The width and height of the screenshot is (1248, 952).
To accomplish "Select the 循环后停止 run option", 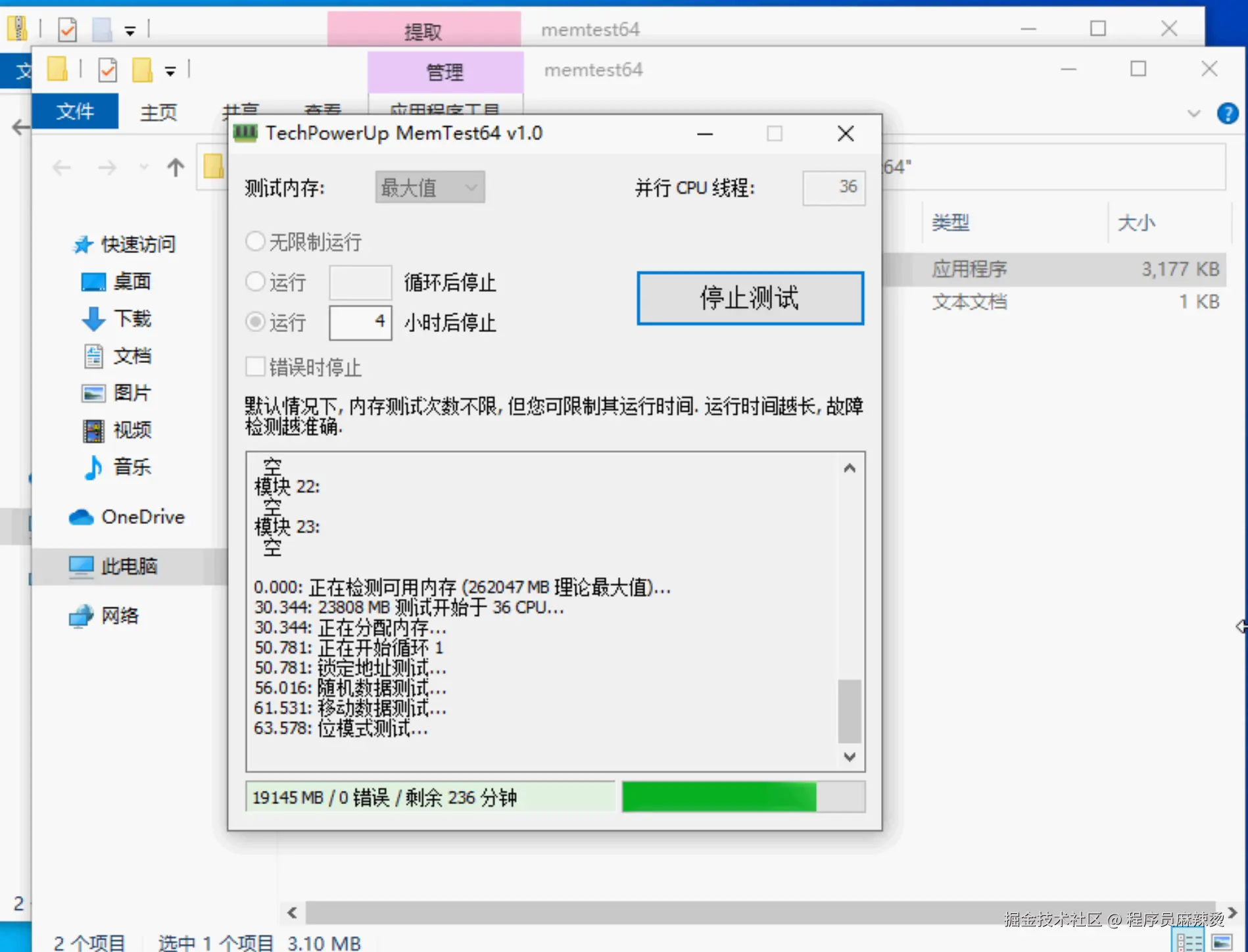I will click(256, 282).
